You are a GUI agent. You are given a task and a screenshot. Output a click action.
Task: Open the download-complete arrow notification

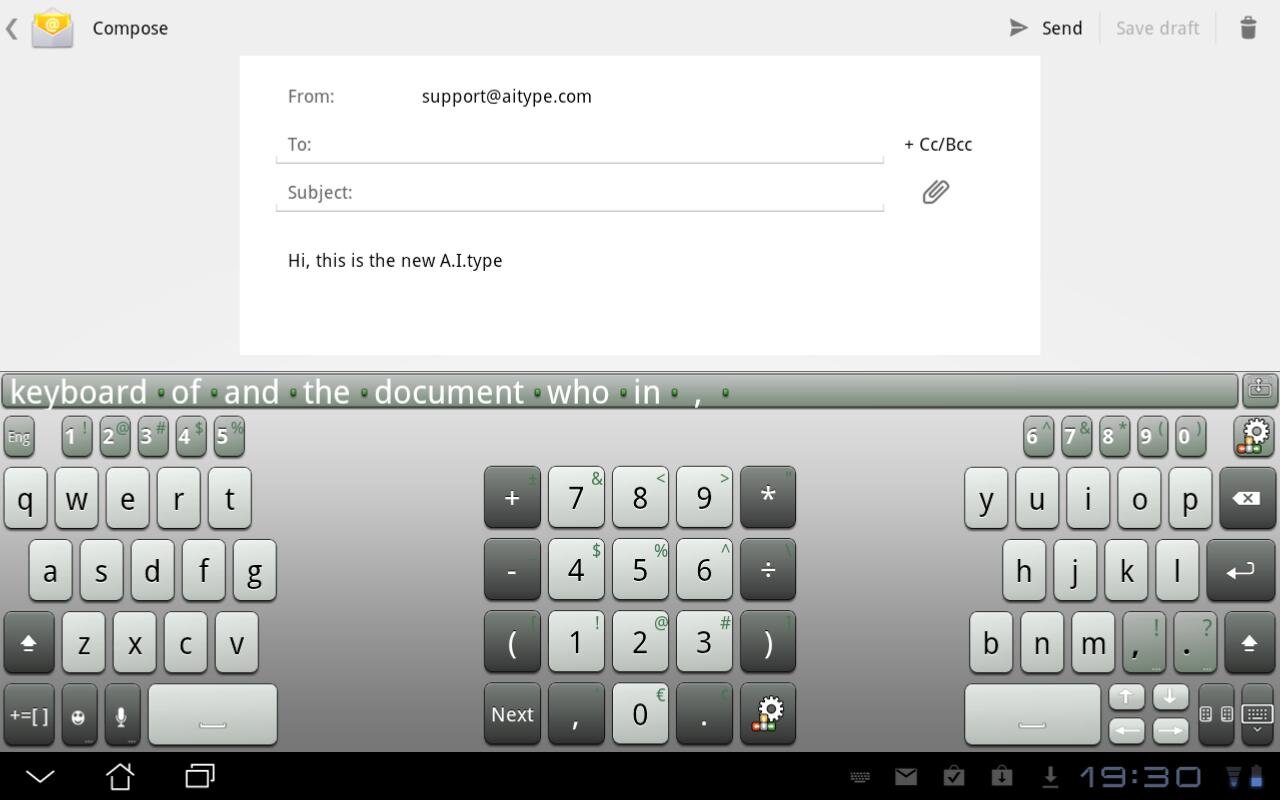click(1050, 776)
